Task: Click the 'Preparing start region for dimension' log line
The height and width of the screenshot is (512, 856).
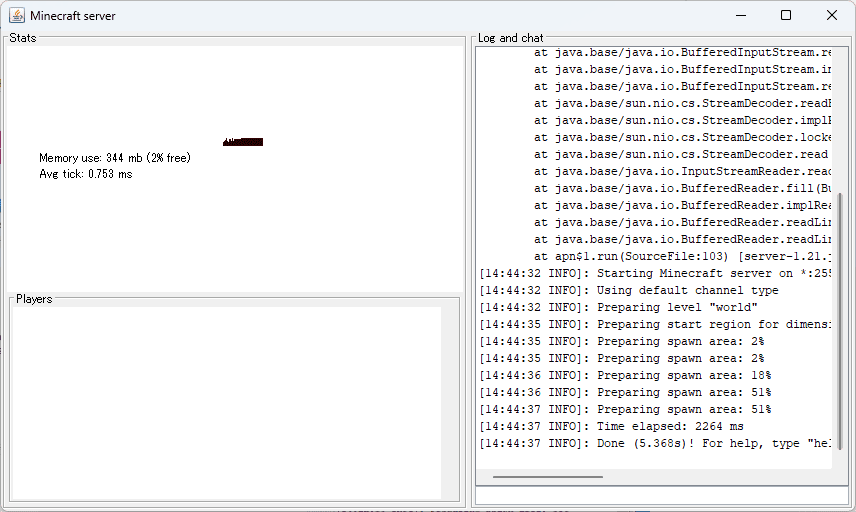Action: [655, 324]
